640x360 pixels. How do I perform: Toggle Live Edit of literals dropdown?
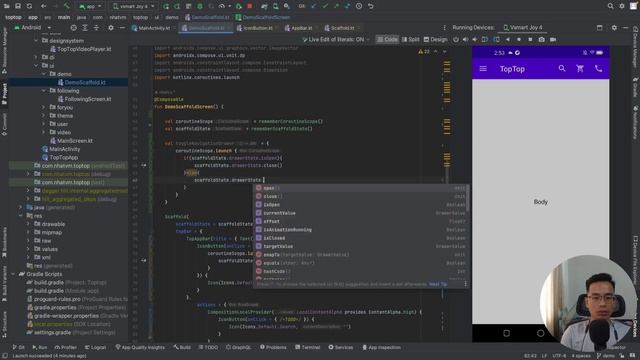(x=336, y=40)
